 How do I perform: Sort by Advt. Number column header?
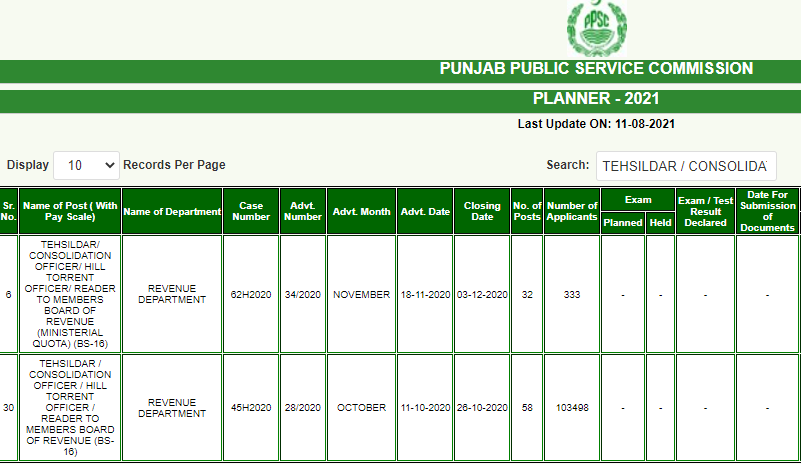pos(303,211)
